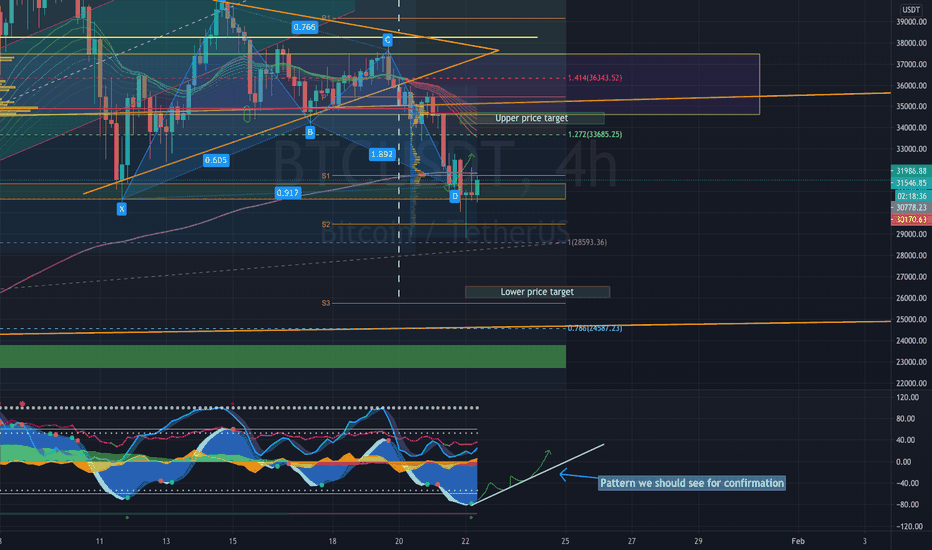
Task: Click the 0.605 ratio label
Action: click(x=216, y=160)
